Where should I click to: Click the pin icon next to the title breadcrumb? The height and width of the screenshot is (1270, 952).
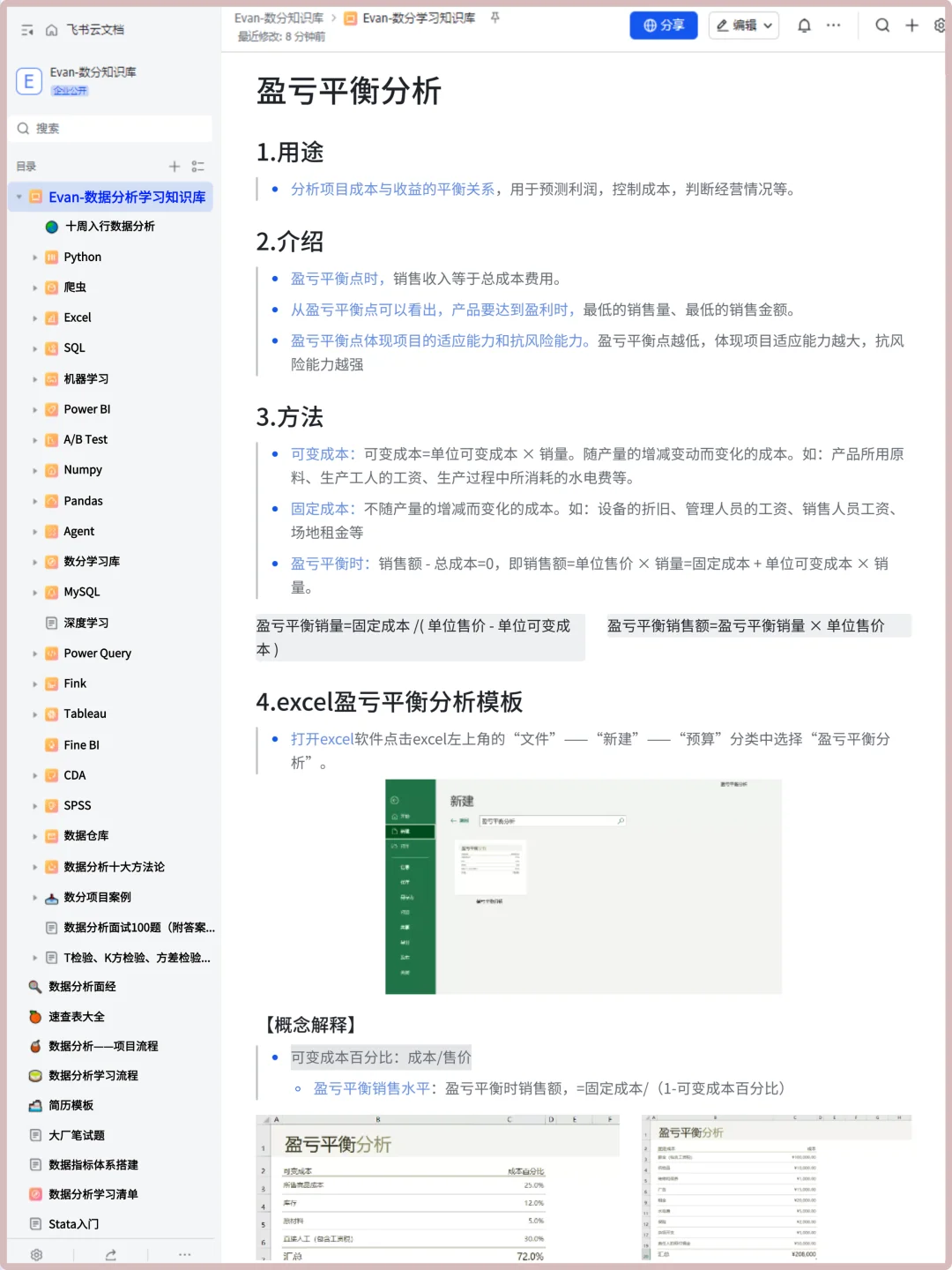[495, 18]
